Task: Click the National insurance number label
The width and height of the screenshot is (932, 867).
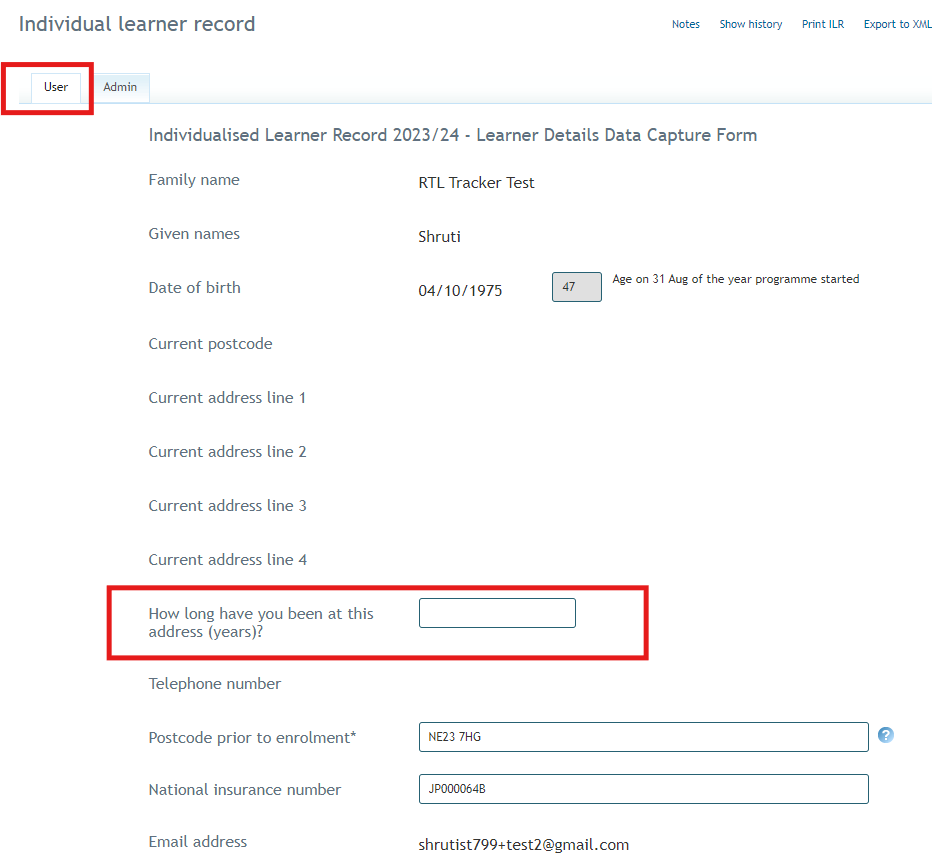Action: coord(244,790)
